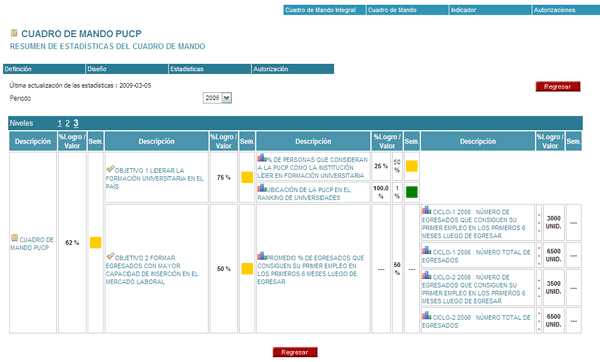Click the checkmark icon for Objetivo 1
Image resolution: width=600 pixels, height=362 pixels.
click(110, 169)
